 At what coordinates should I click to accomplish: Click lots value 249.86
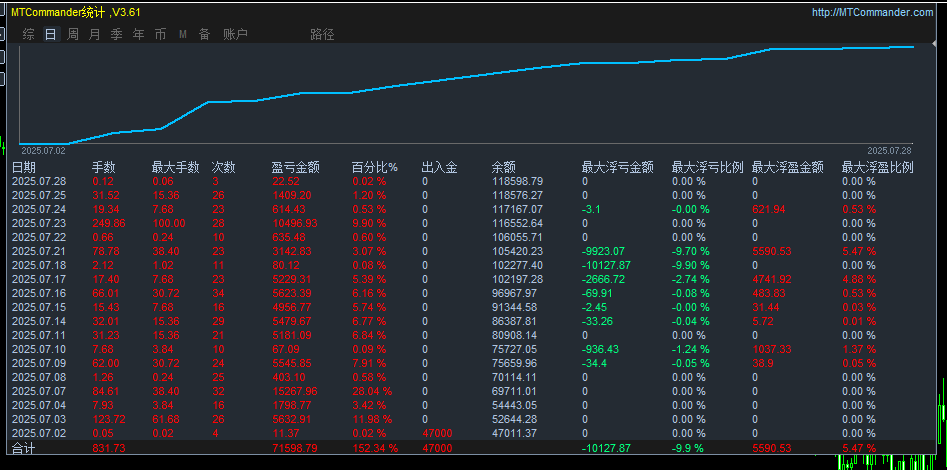click(109, 223)
